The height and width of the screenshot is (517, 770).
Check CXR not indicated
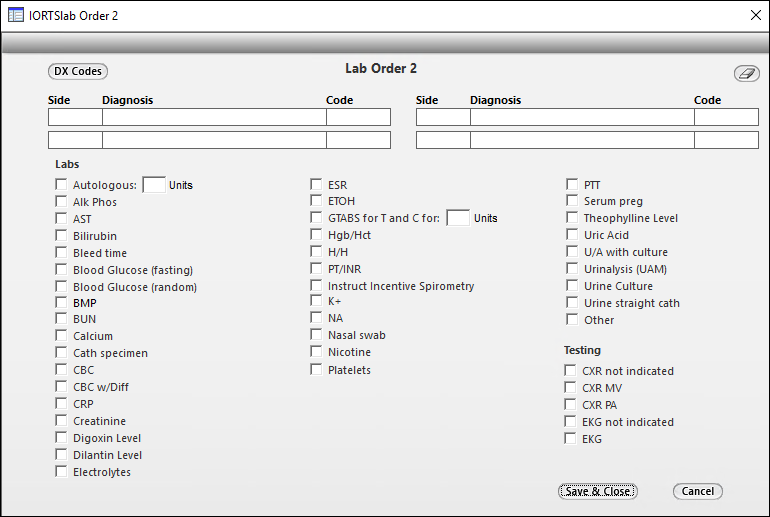[x=570, y=370]
